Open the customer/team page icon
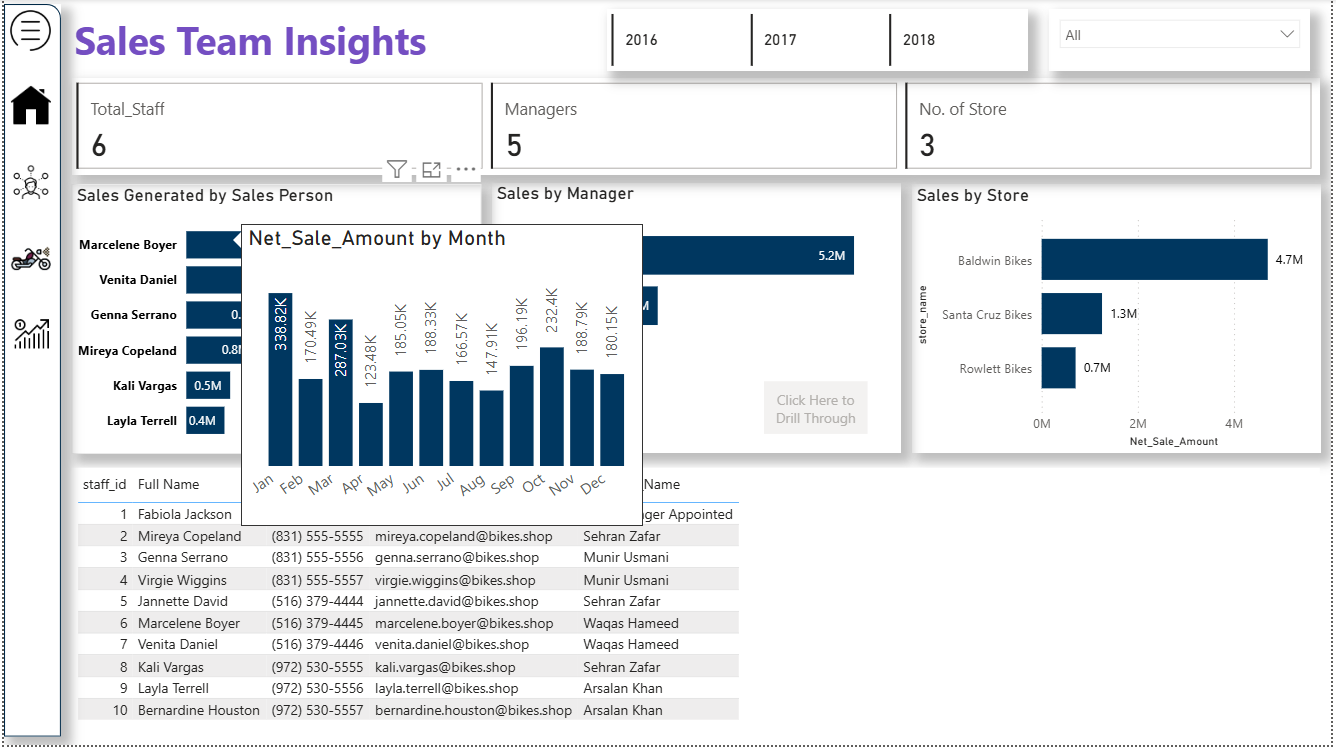 click(31, 183)
